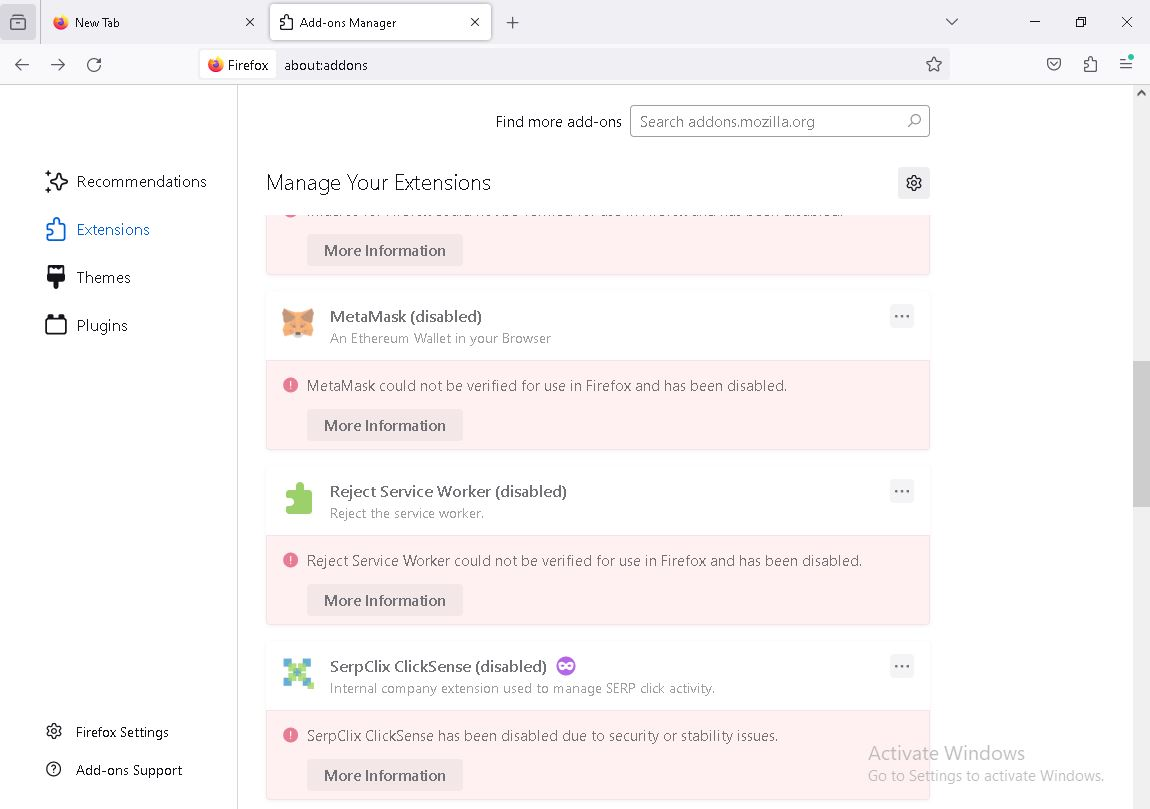Click the private browsing badge beside SerpClix ClickSense
The width and height of the screenshot is (1150, 809).
pyautogui.click(x=566, y=666)
